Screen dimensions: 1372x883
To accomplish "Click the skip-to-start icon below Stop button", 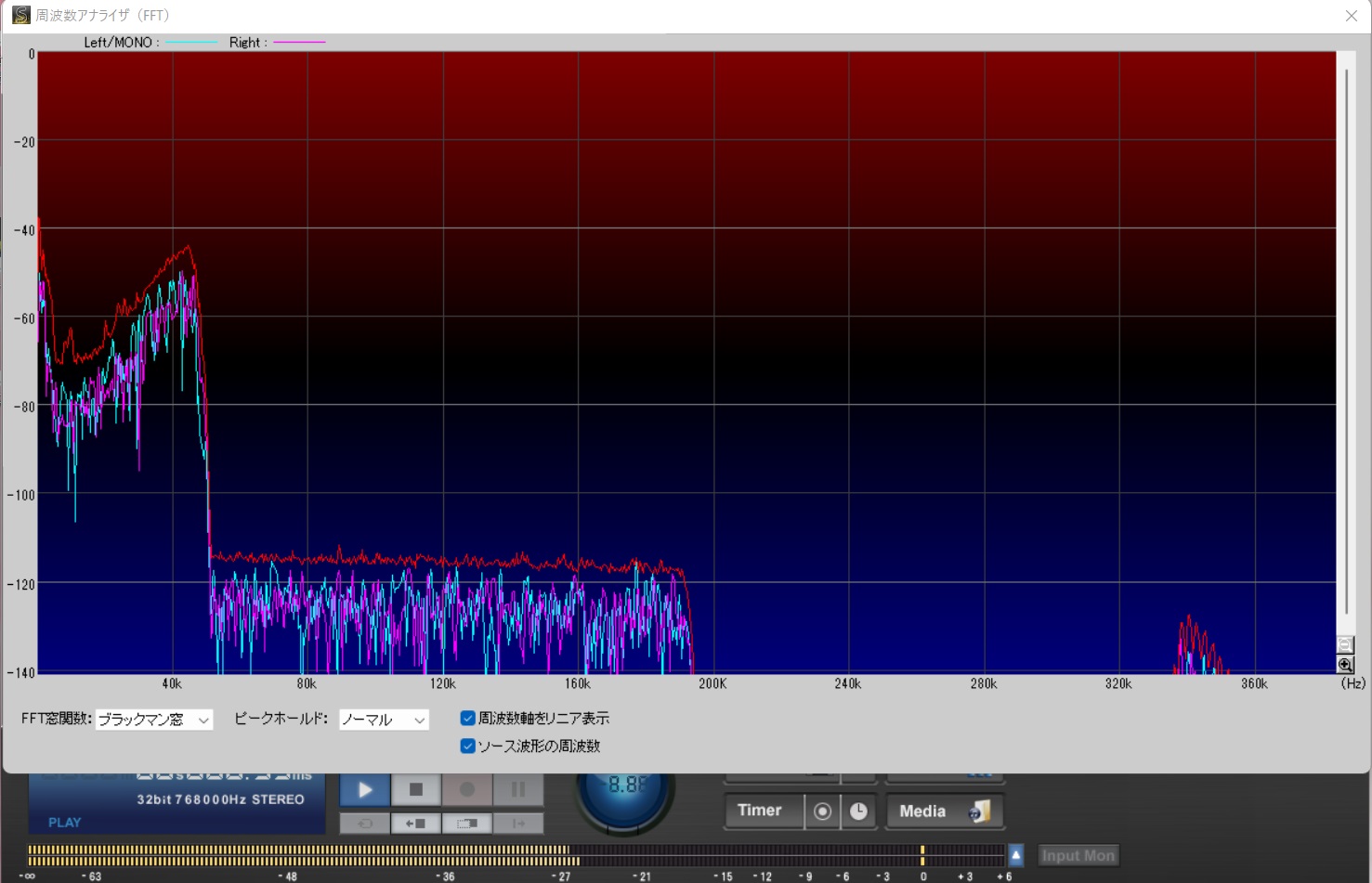I will click(415, 824).
